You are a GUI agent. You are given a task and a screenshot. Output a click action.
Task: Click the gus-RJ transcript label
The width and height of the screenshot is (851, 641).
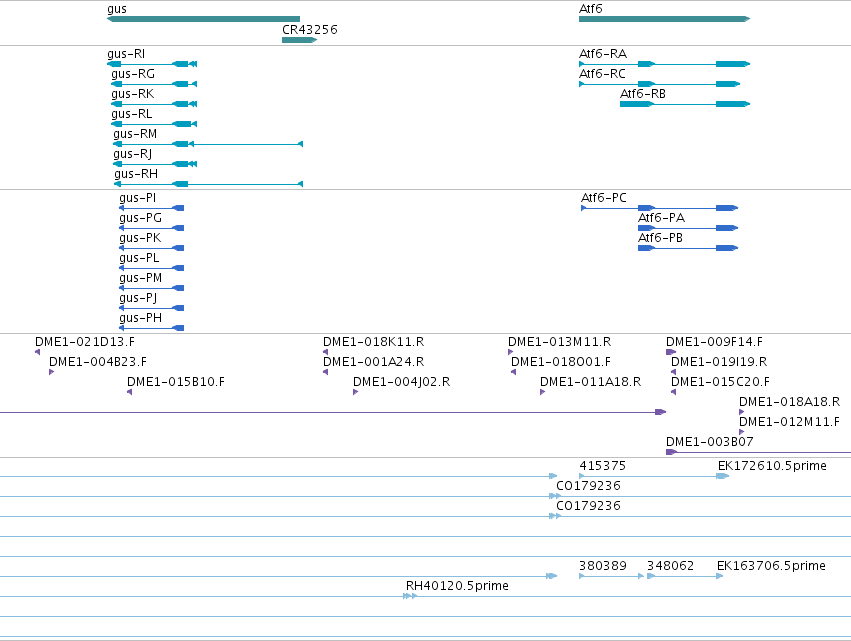132,154
